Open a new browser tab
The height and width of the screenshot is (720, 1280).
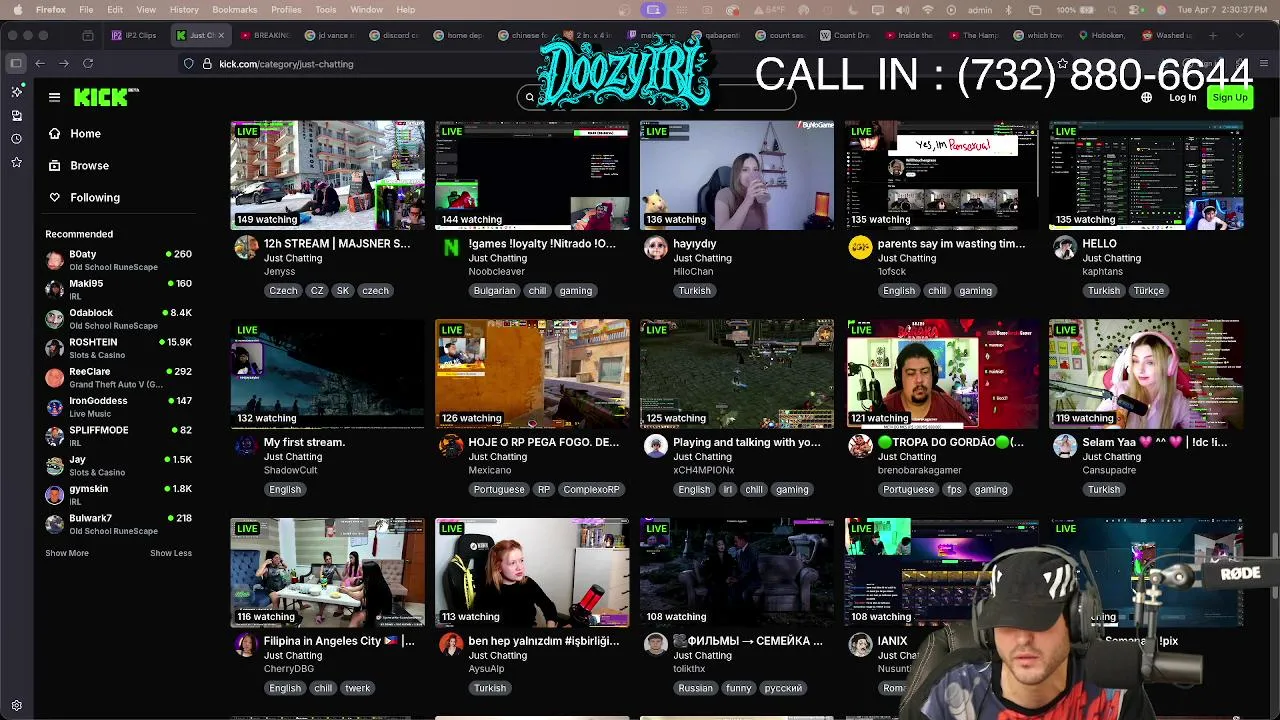pyautogui.click(x=1213, y=35)
